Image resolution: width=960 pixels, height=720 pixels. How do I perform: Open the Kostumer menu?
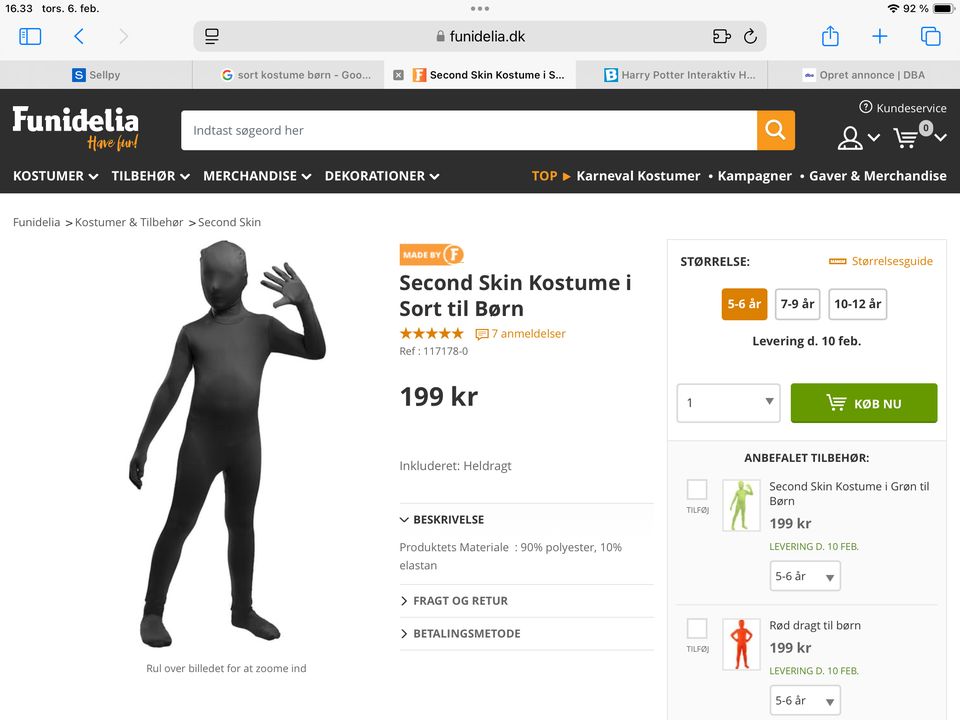coord(55,176)
